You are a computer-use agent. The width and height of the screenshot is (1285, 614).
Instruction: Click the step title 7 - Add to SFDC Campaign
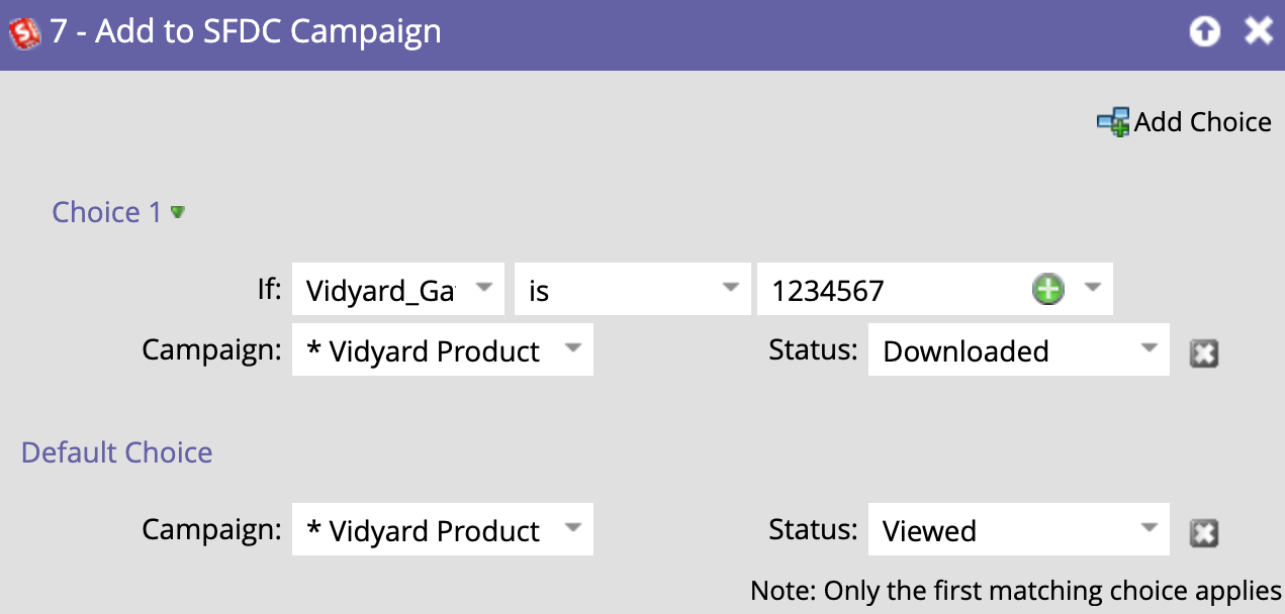246,32
